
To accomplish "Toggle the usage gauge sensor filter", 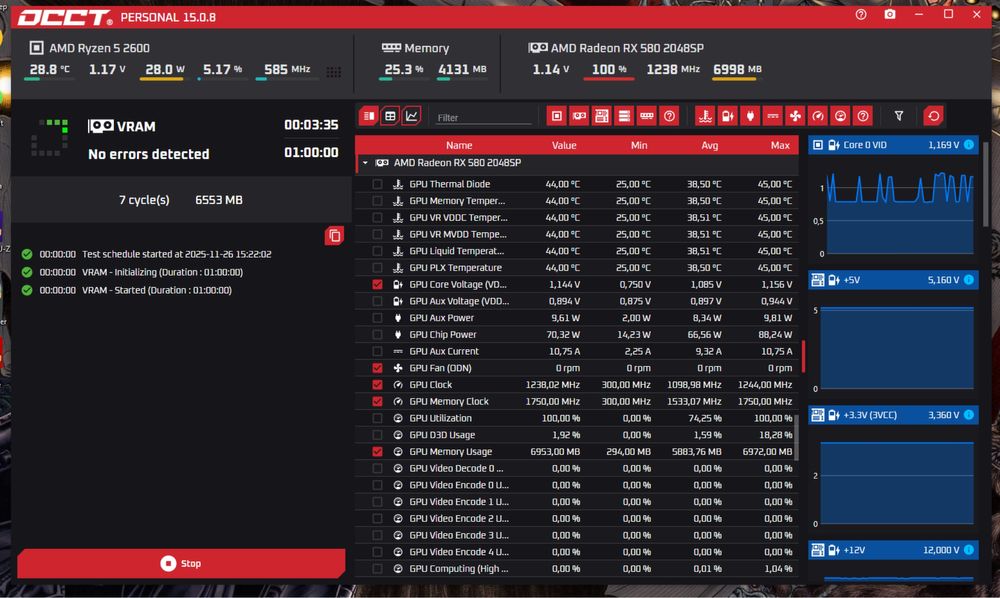I will [x=840, y=116].
